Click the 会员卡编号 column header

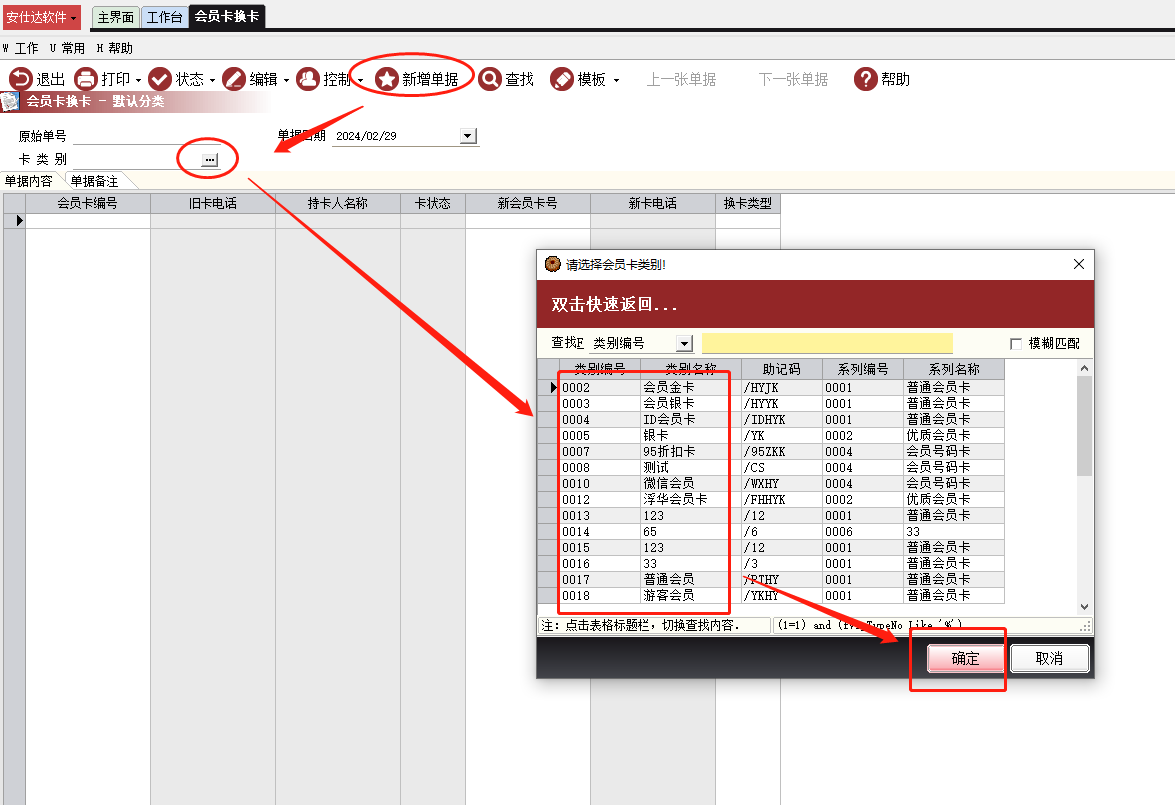[88, 203]
